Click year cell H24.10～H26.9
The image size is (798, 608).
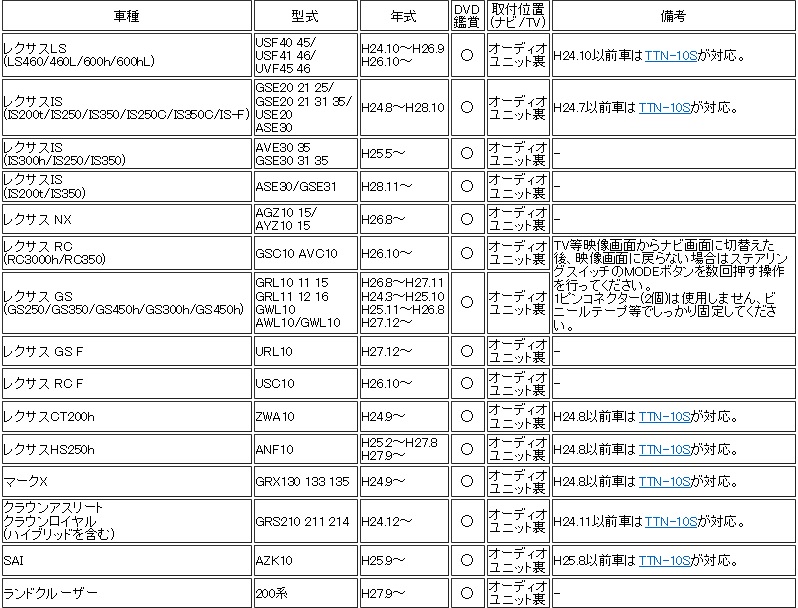(404, 55)
